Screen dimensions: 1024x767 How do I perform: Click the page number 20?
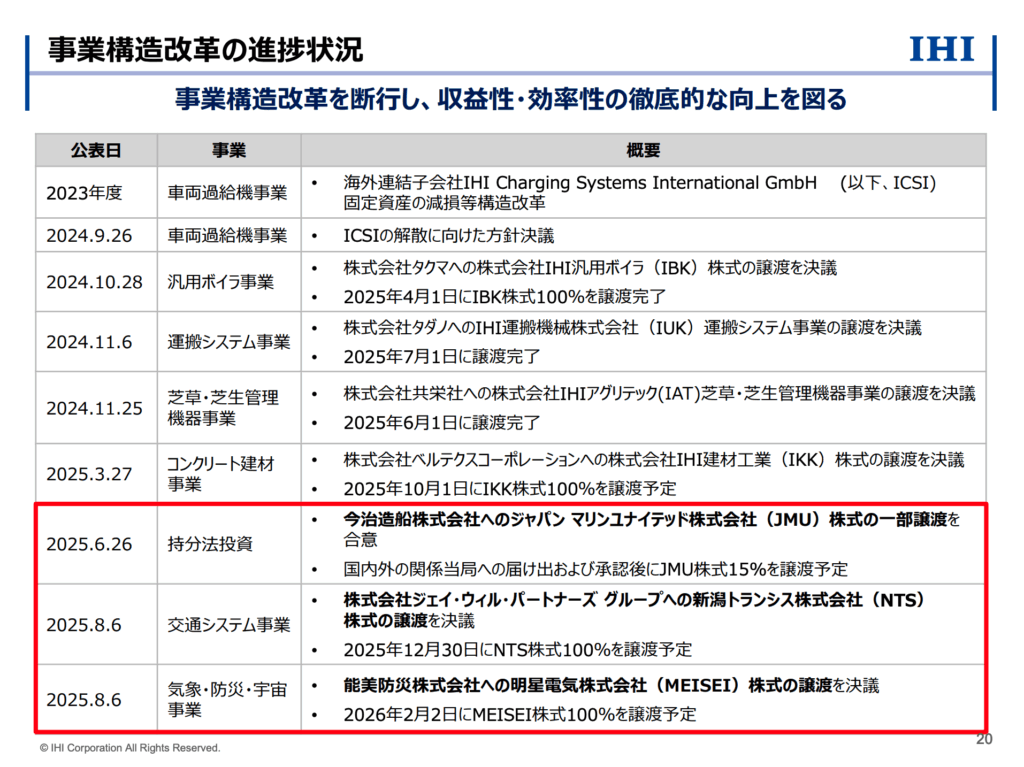tap(984, 739)
